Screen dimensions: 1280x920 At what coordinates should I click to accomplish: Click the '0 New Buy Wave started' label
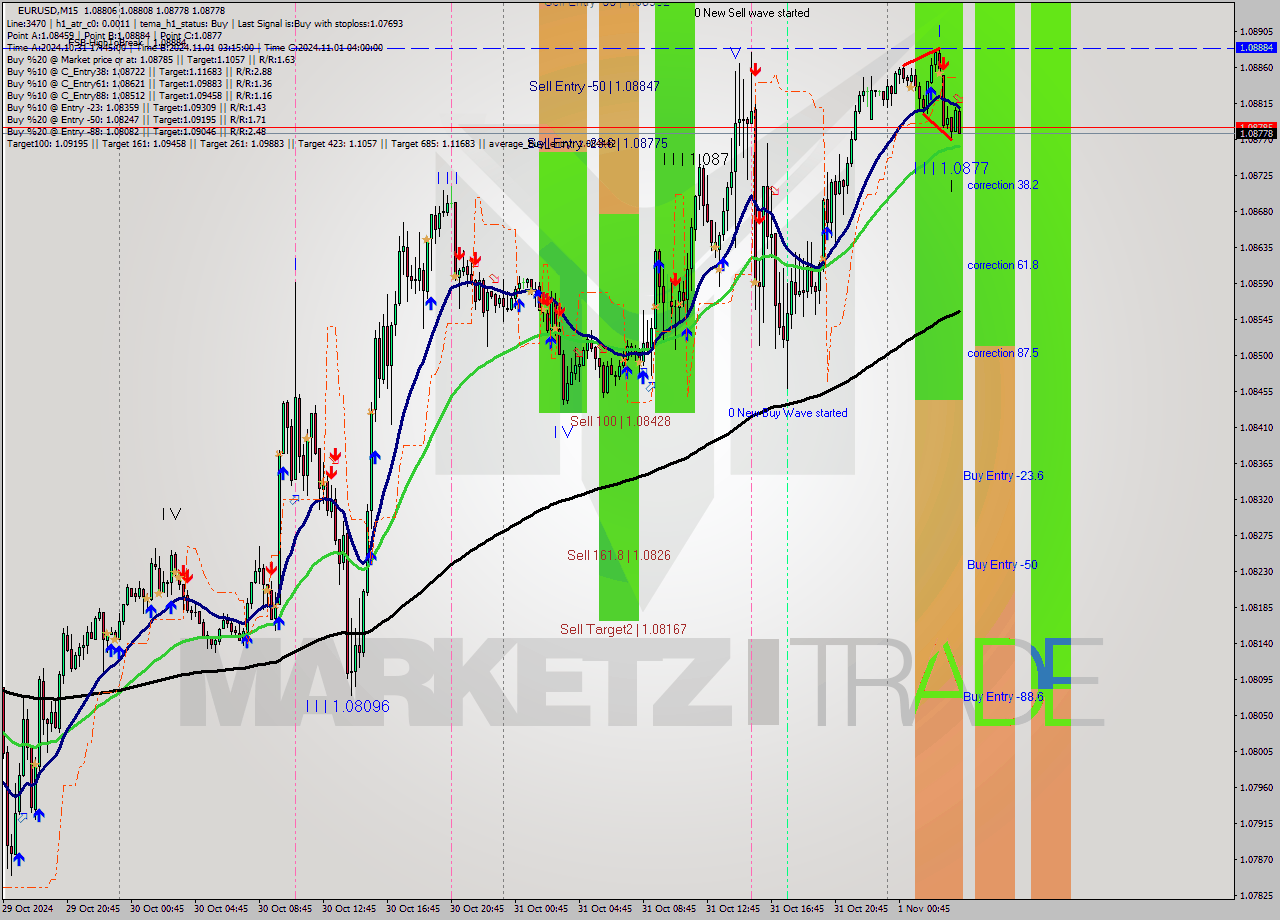click(x=787, y=413)
